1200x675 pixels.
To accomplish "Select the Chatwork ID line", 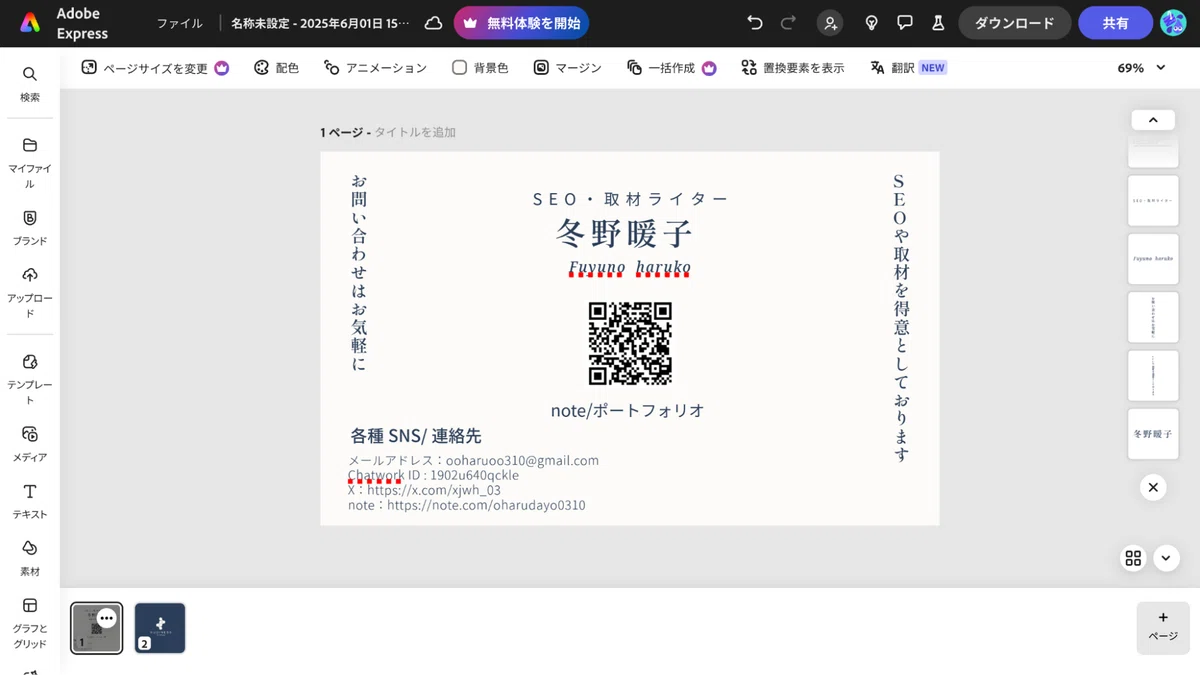I will 434,475.
